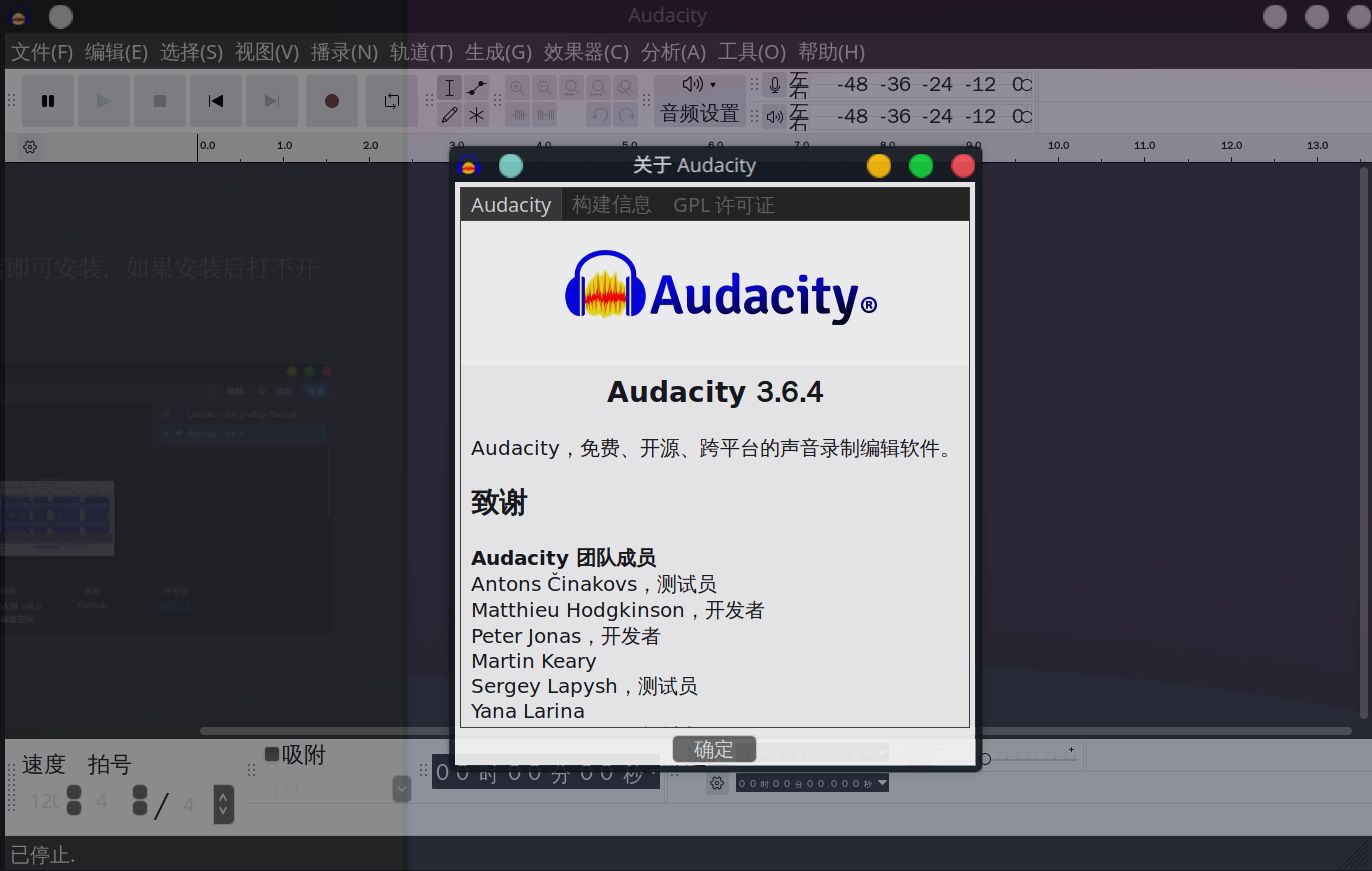This screenshot has width=1372, height=871.
Task: Click the main window's Audacity title icon
Action: click(19, 17)
